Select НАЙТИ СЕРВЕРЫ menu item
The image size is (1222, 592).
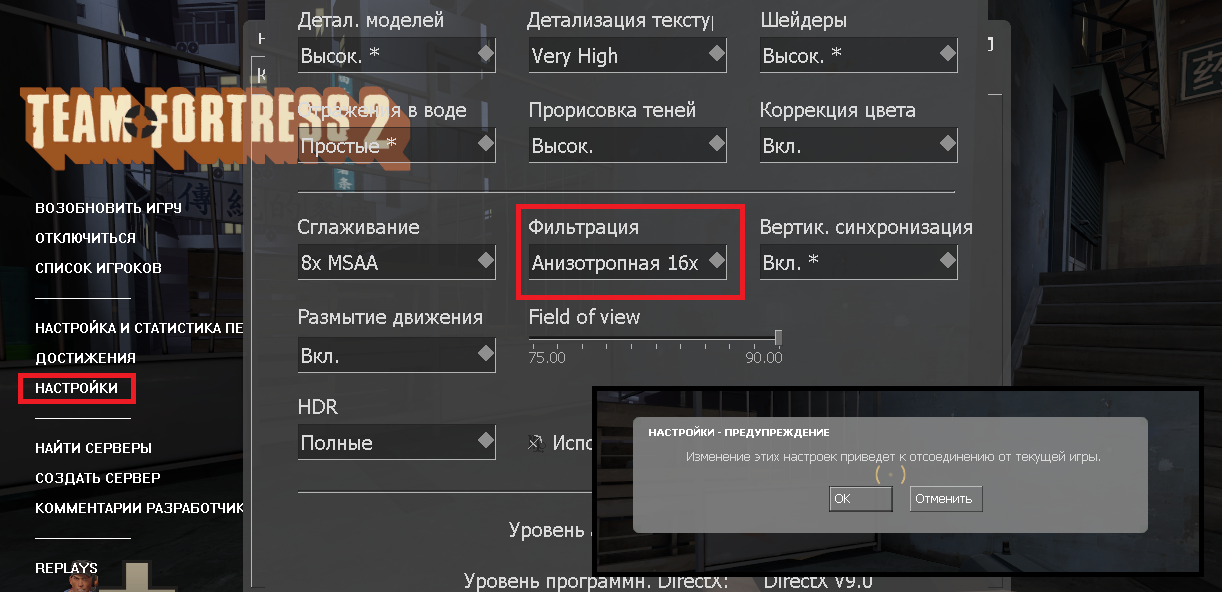point(93,448)
